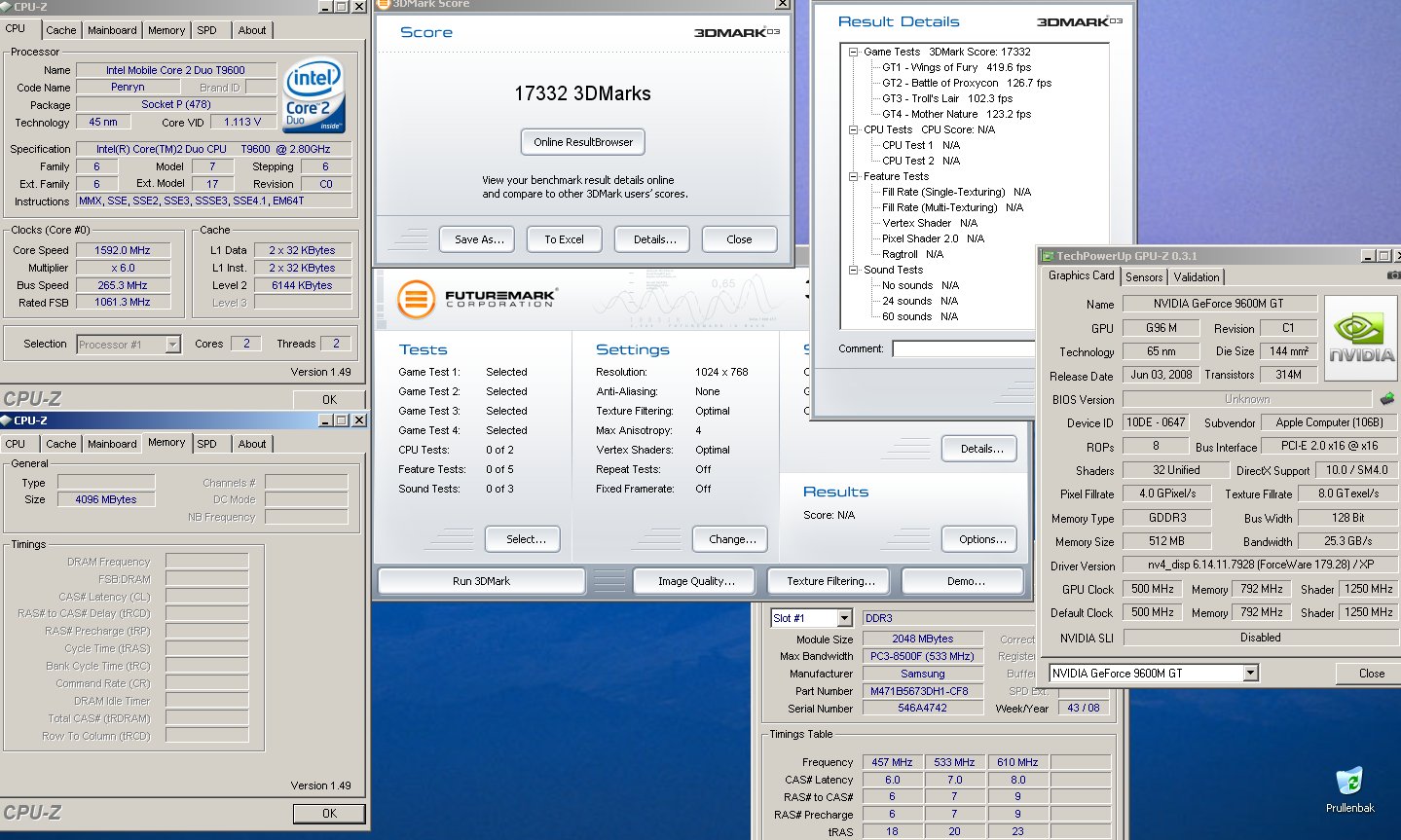Click the 17332 3DMarks score text
Image resolution: width=1401 pixels, height=840 pixels.
pos(582,93)
